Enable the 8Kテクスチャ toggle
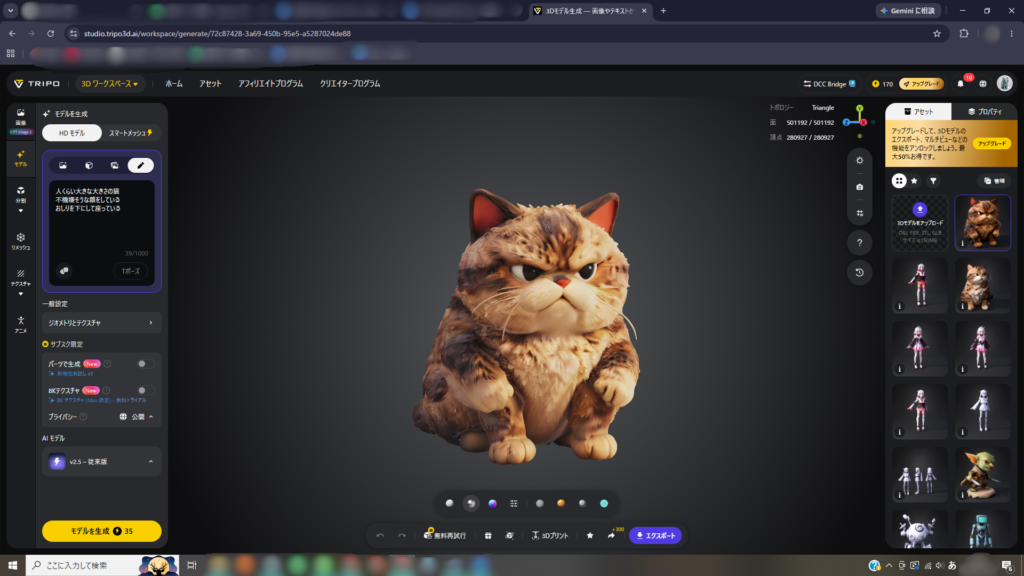The width and height of the screenshot is (1024, 576). pos(146,391)
